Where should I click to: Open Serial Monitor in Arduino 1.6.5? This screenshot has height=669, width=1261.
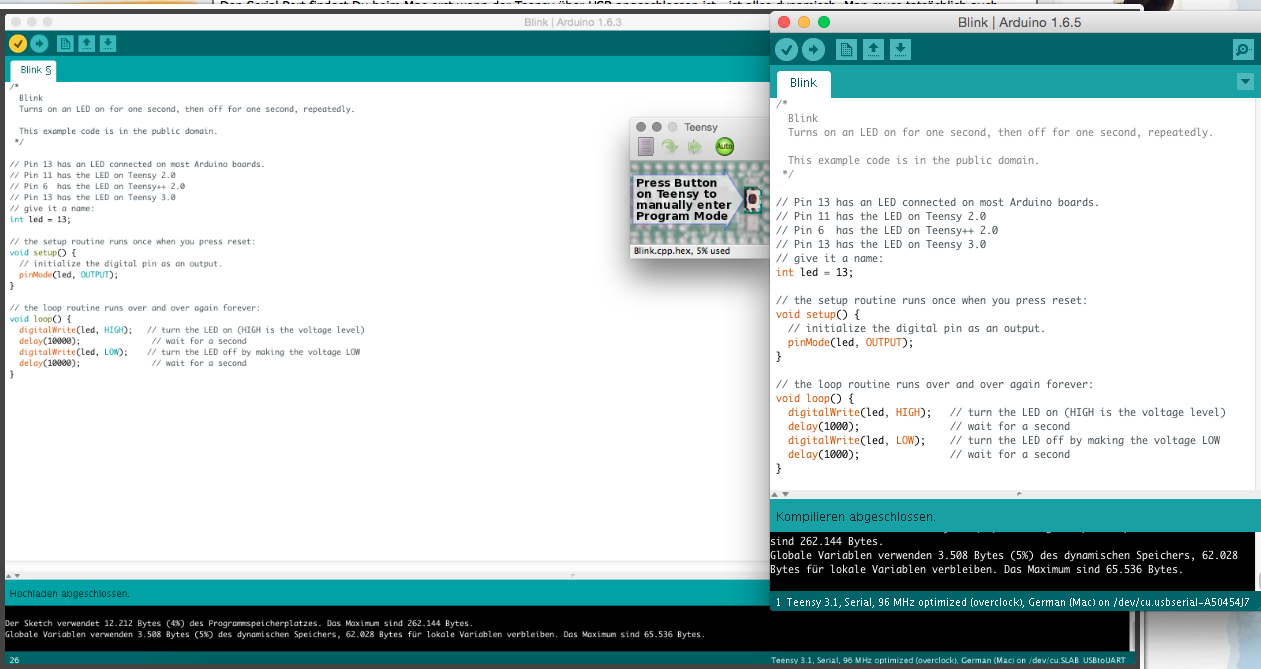point(1243,49)
